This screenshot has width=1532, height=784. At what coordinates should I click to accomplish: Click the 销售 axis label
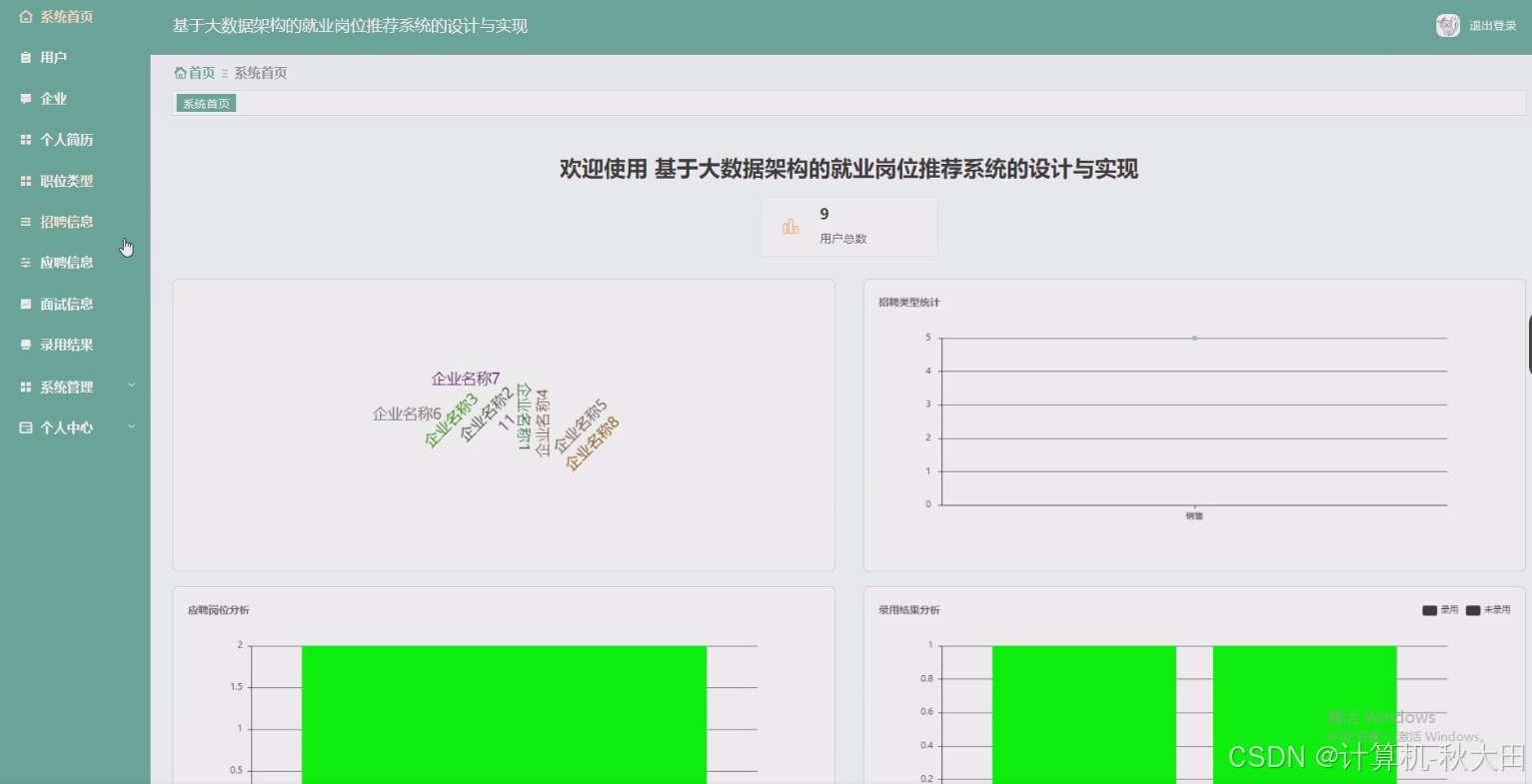[x=1194, y=516]
